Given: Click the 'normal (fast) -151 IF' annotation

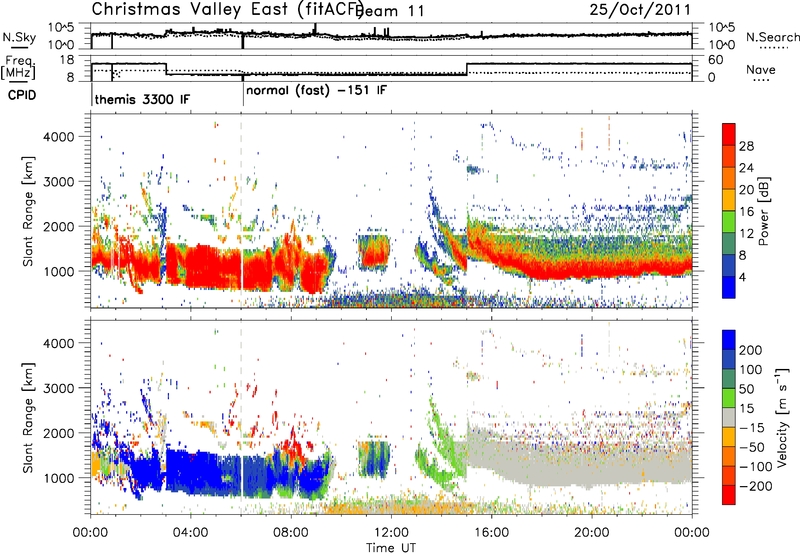Looking at the screenshot, I should pos(316,91).
